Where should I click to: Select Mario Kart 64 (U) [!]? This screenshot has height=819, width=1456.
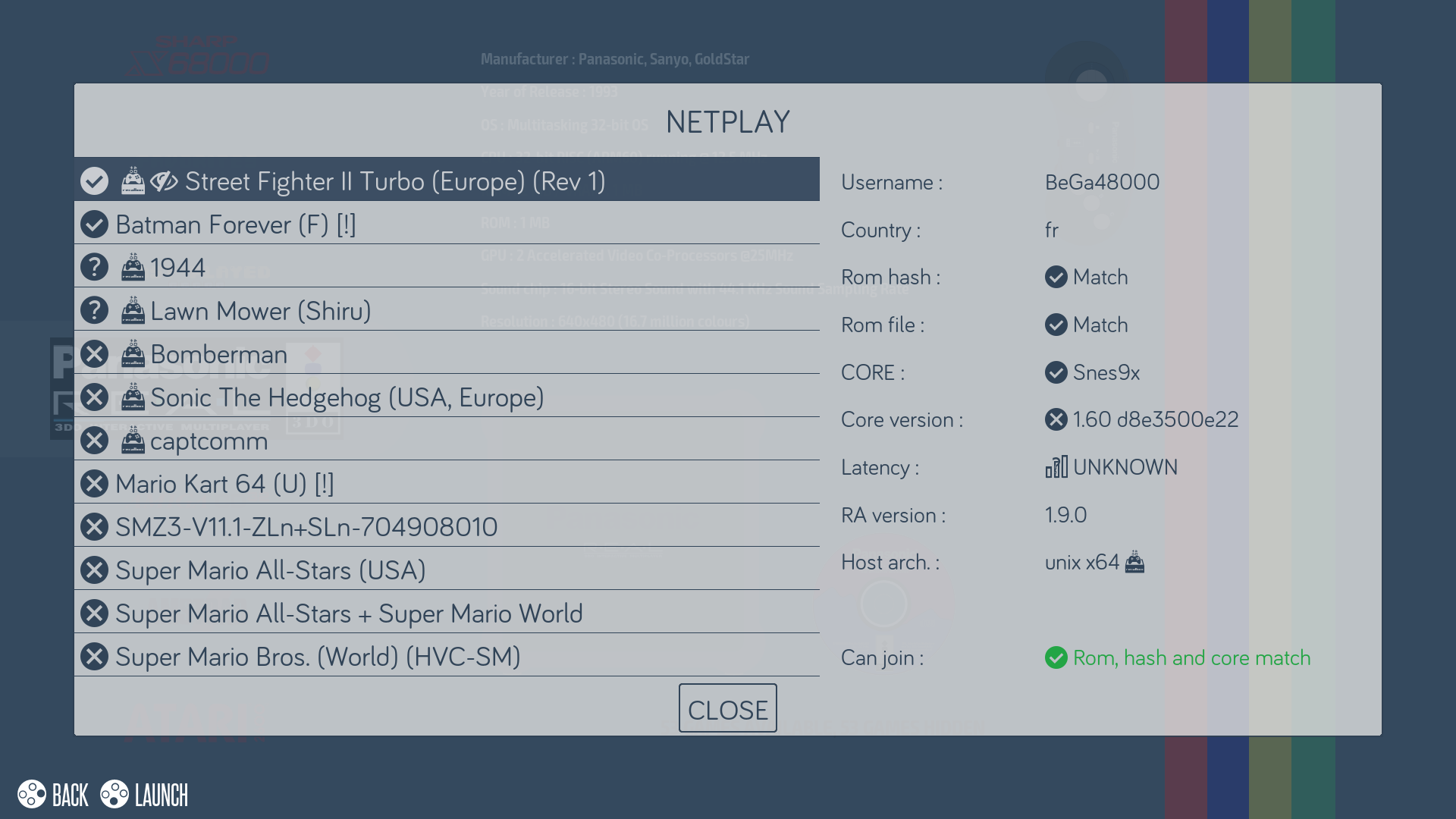coord(447,482)
